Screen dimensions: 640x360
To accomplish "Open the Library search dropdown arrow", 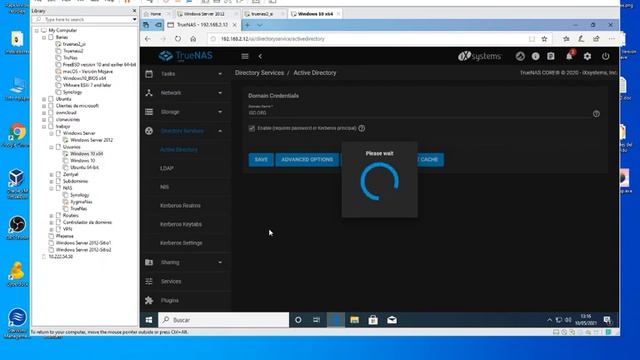I will (134, 19).
